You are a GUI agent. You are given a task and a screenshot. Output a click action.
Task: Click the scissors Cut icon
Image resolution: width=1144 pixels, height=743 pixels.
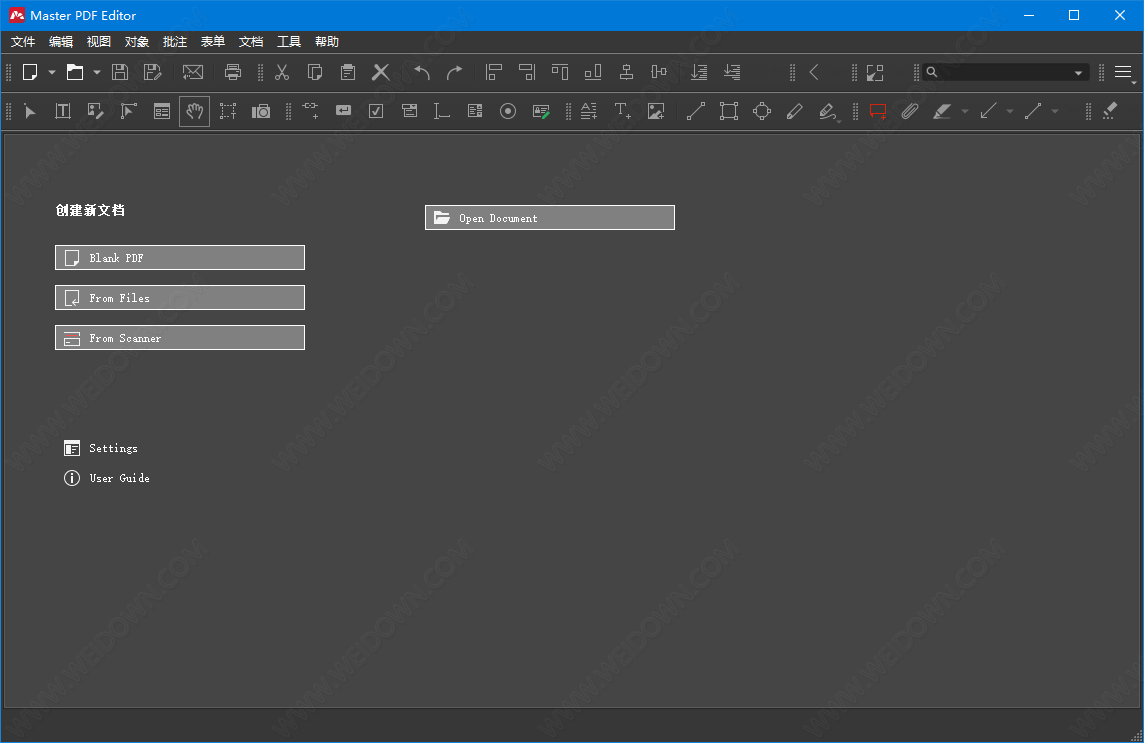coord(282,72)
